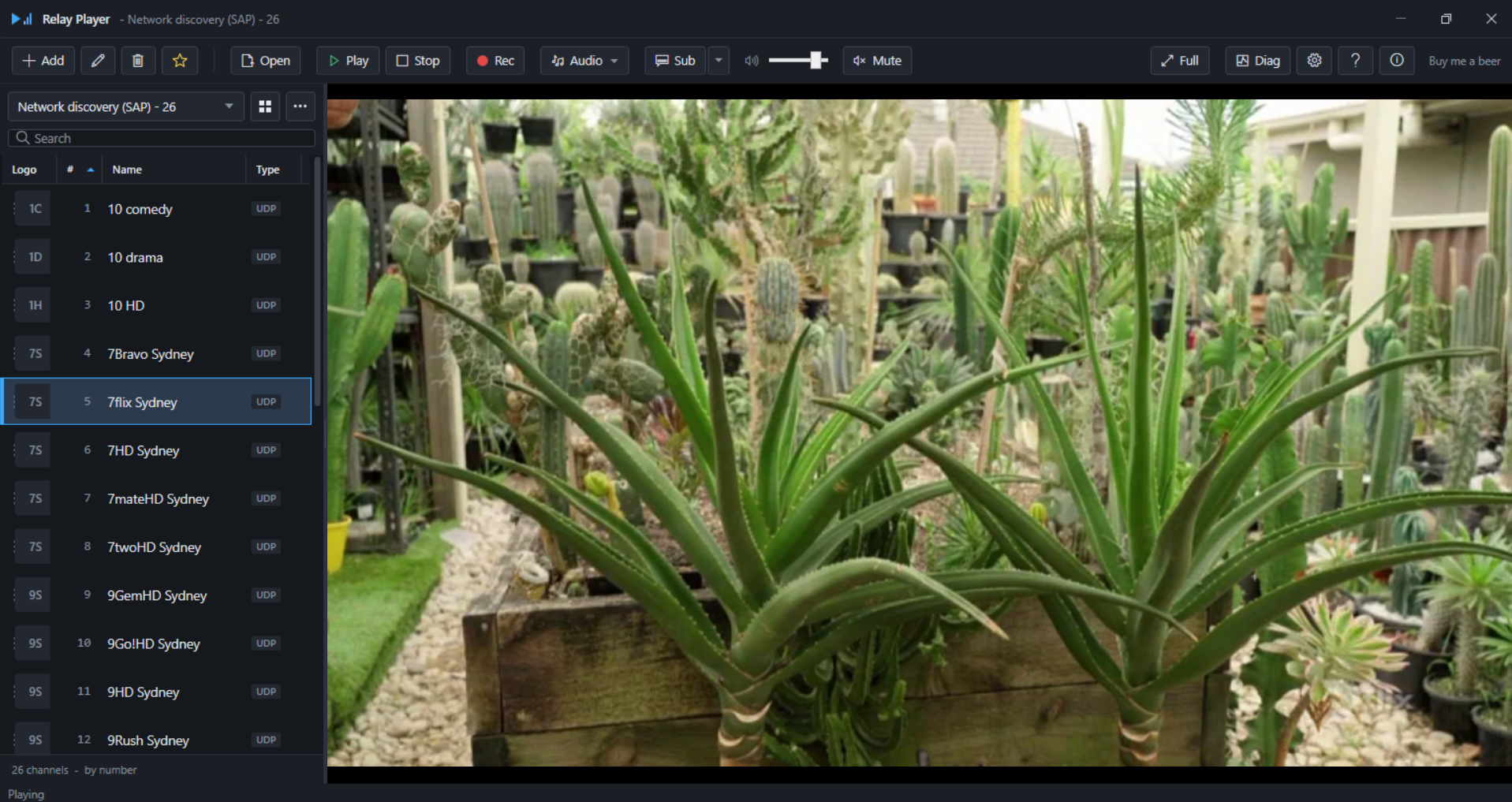Click the Relay Player app logo
Viewport: 1512px width, 802px height.
22,19
